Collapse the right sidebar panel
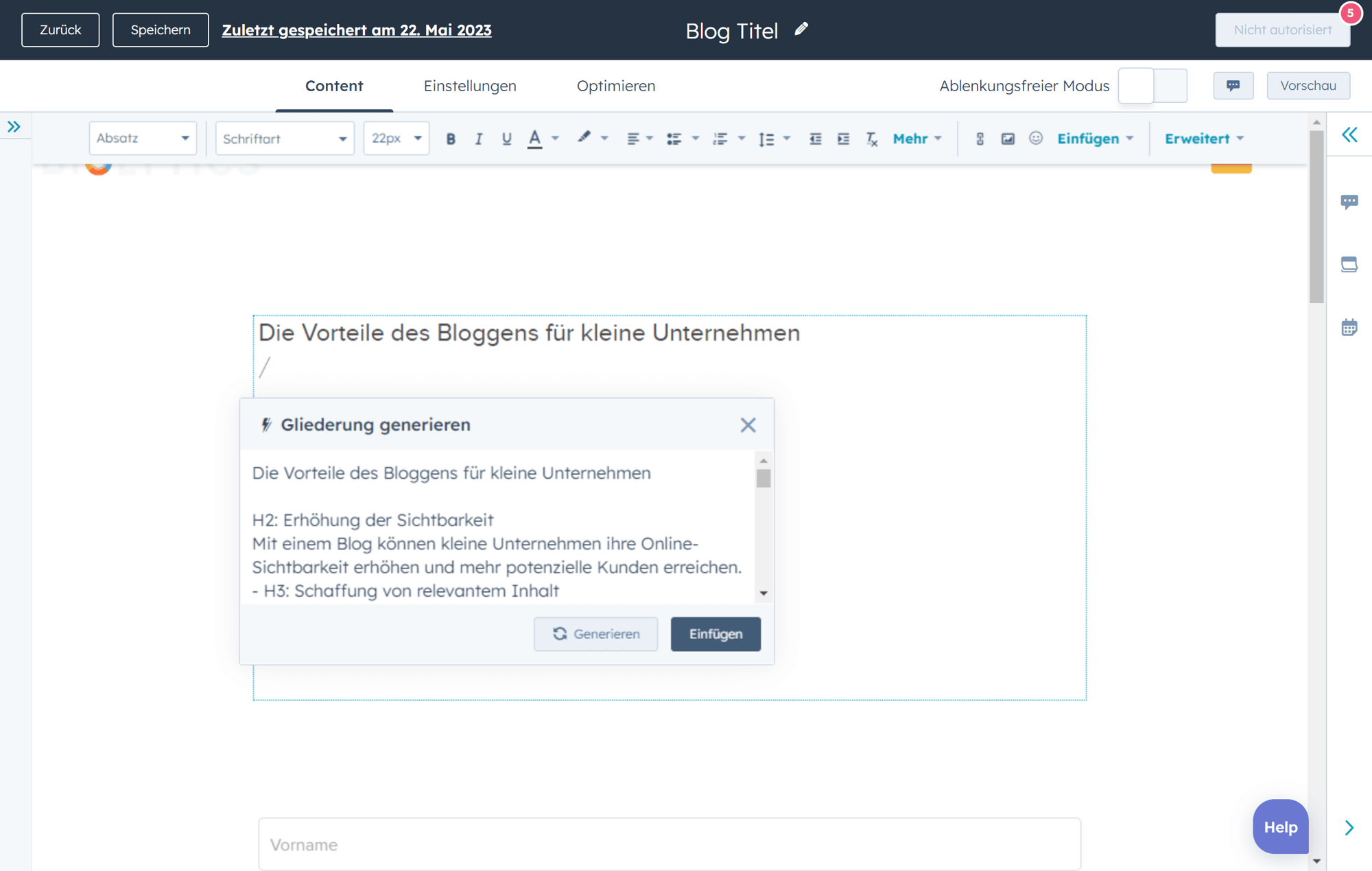1372x871 pixels. pos(1349,134)
